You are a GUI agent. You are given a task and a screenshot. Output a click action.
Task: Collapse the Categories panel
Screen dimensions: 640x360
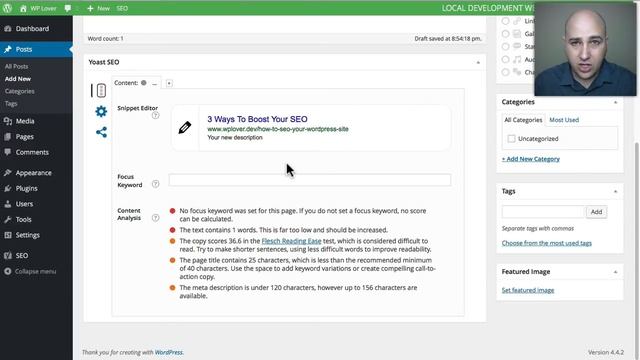point(616,102)
